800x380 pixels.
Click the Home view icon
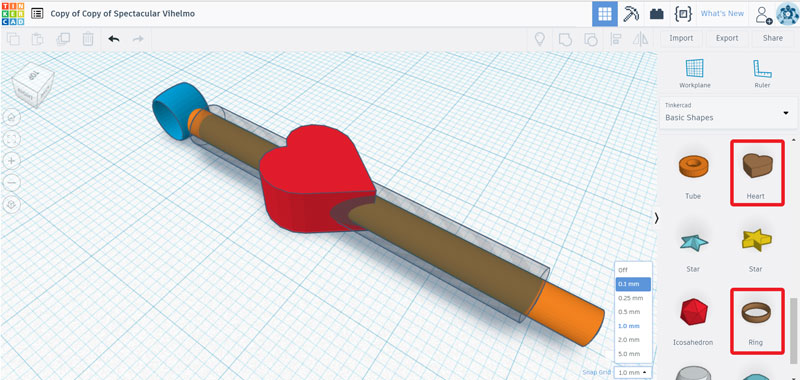pyautogui.click(x=12, y=117)
